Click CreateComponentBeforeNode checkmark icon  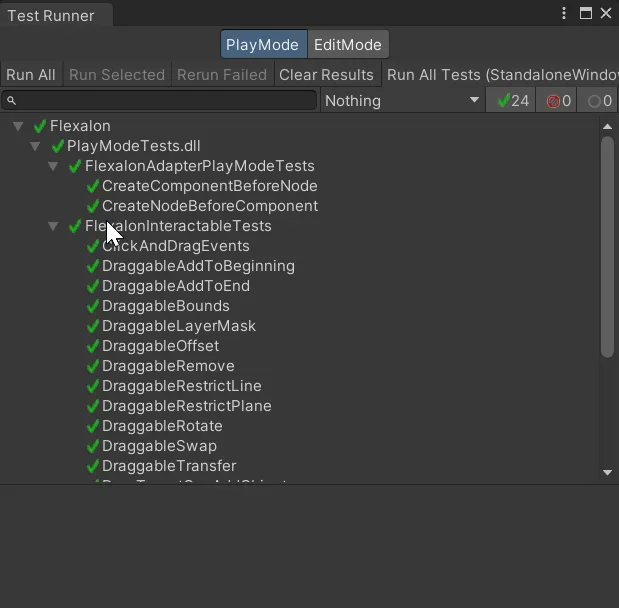coord(93,186)
